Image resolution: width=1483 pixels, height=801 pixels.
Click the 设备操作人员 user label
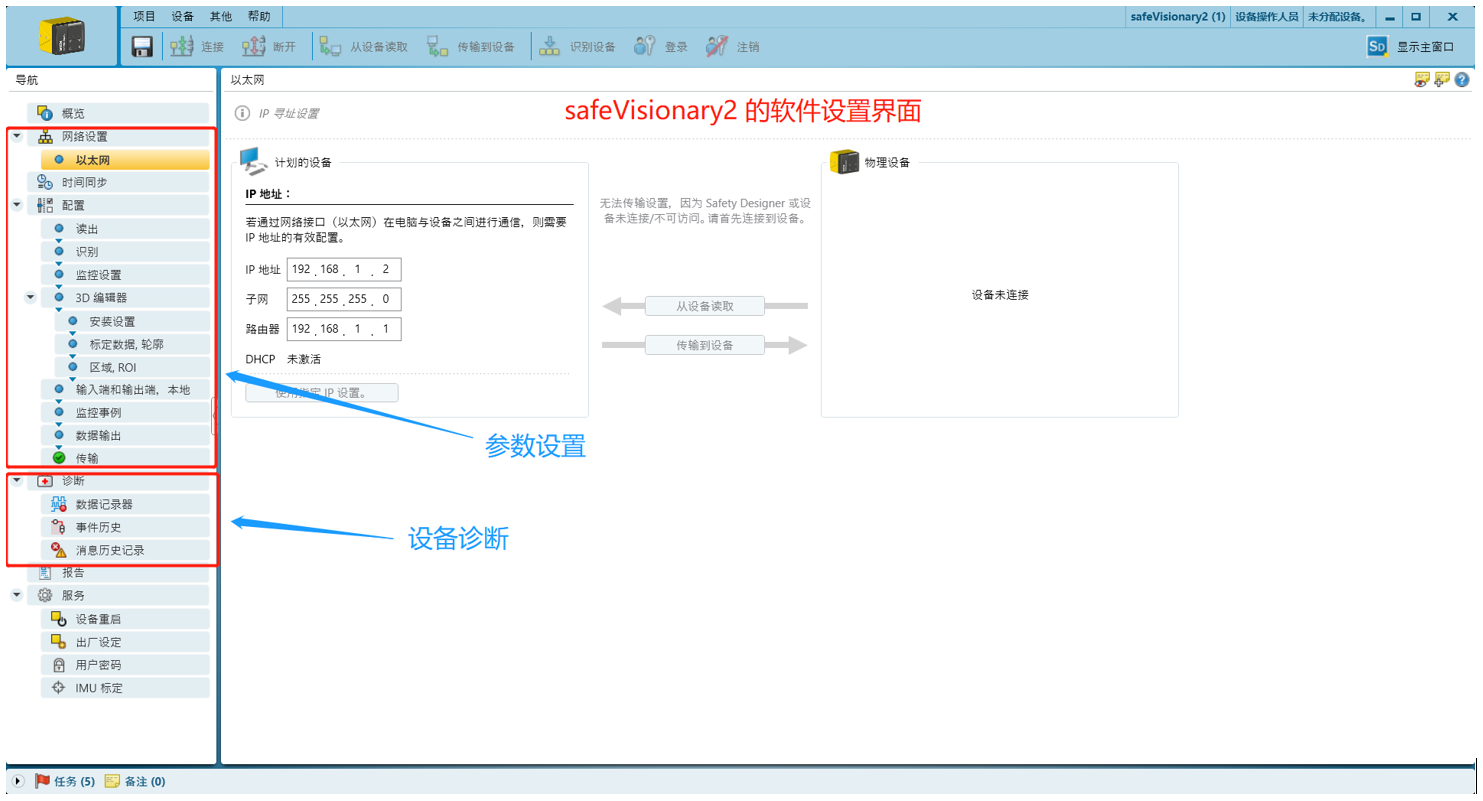pyautogui.click(x=1266, y=17)
